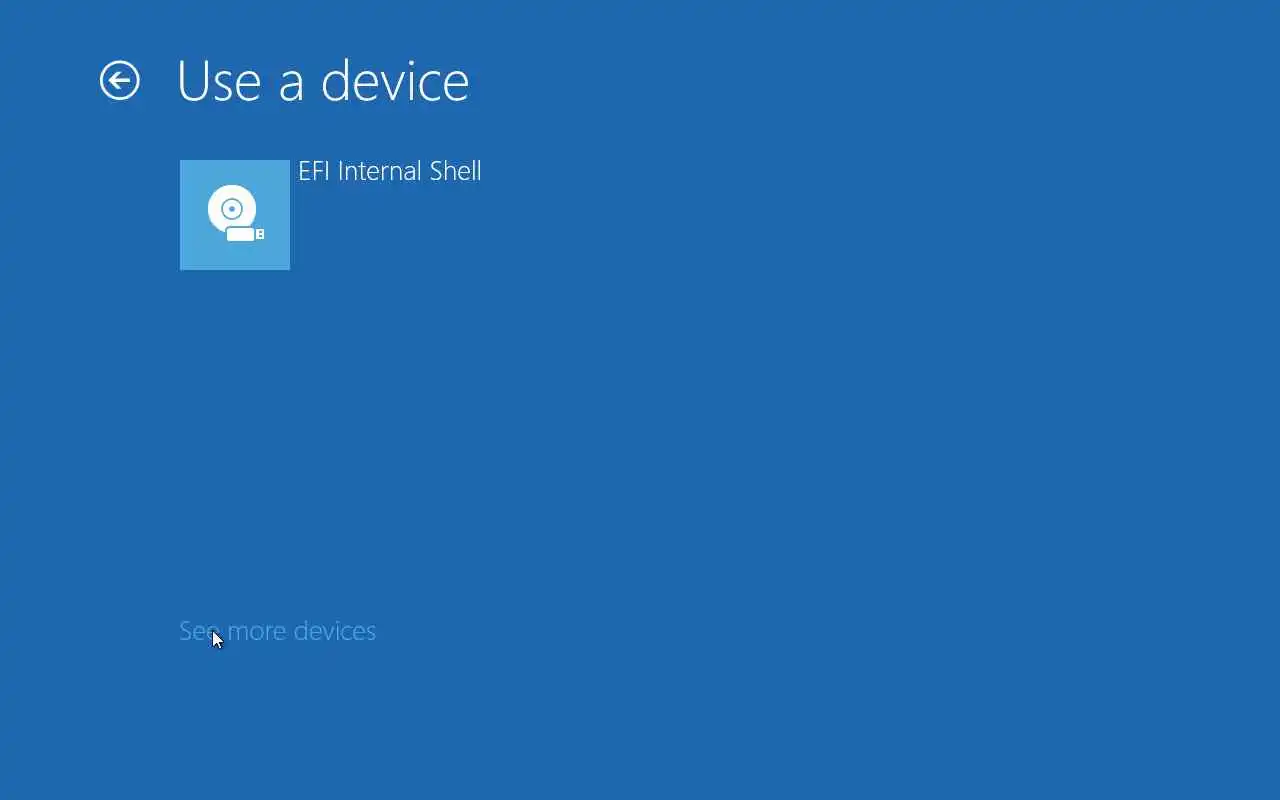Expand the device list with See more devices
The width and height of the screenshot is (1280, 800).
(277, 631)
